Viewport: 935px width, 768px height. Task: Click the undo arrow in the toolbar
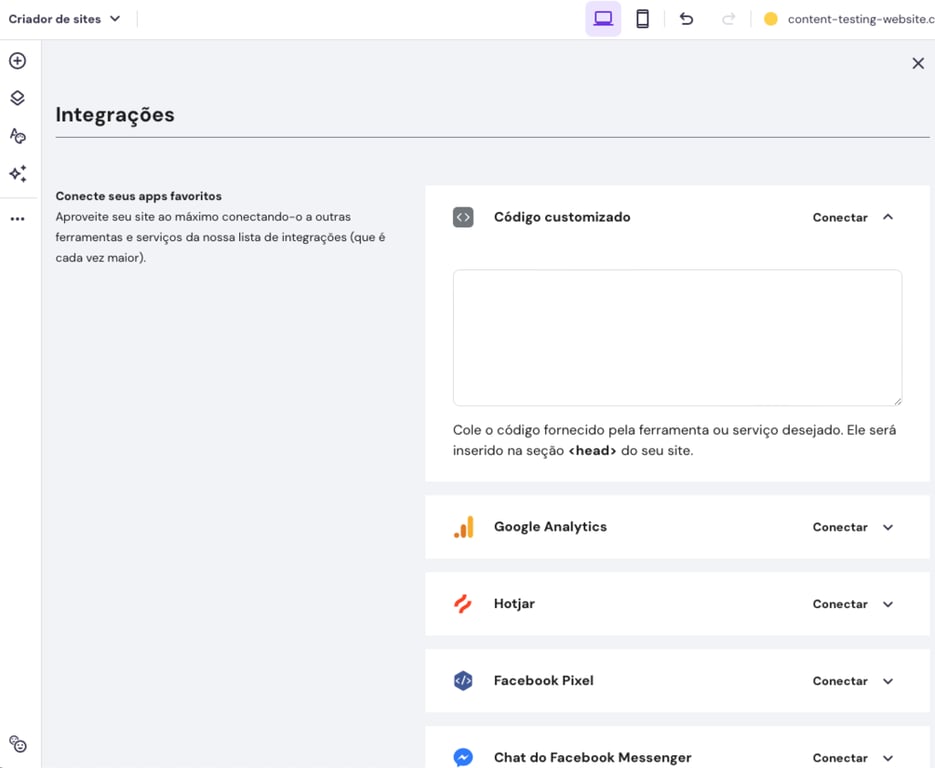tap(686, 18)
